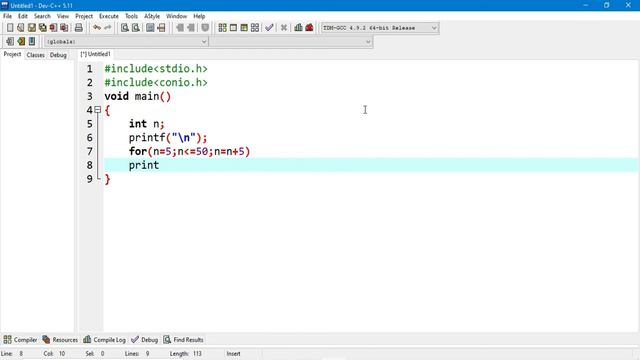The width and height of the screenshot is (640, 360).
Task: Open the empty member dropdown beside (globals)
Action: pyautogui.click(x=291, y=42)
